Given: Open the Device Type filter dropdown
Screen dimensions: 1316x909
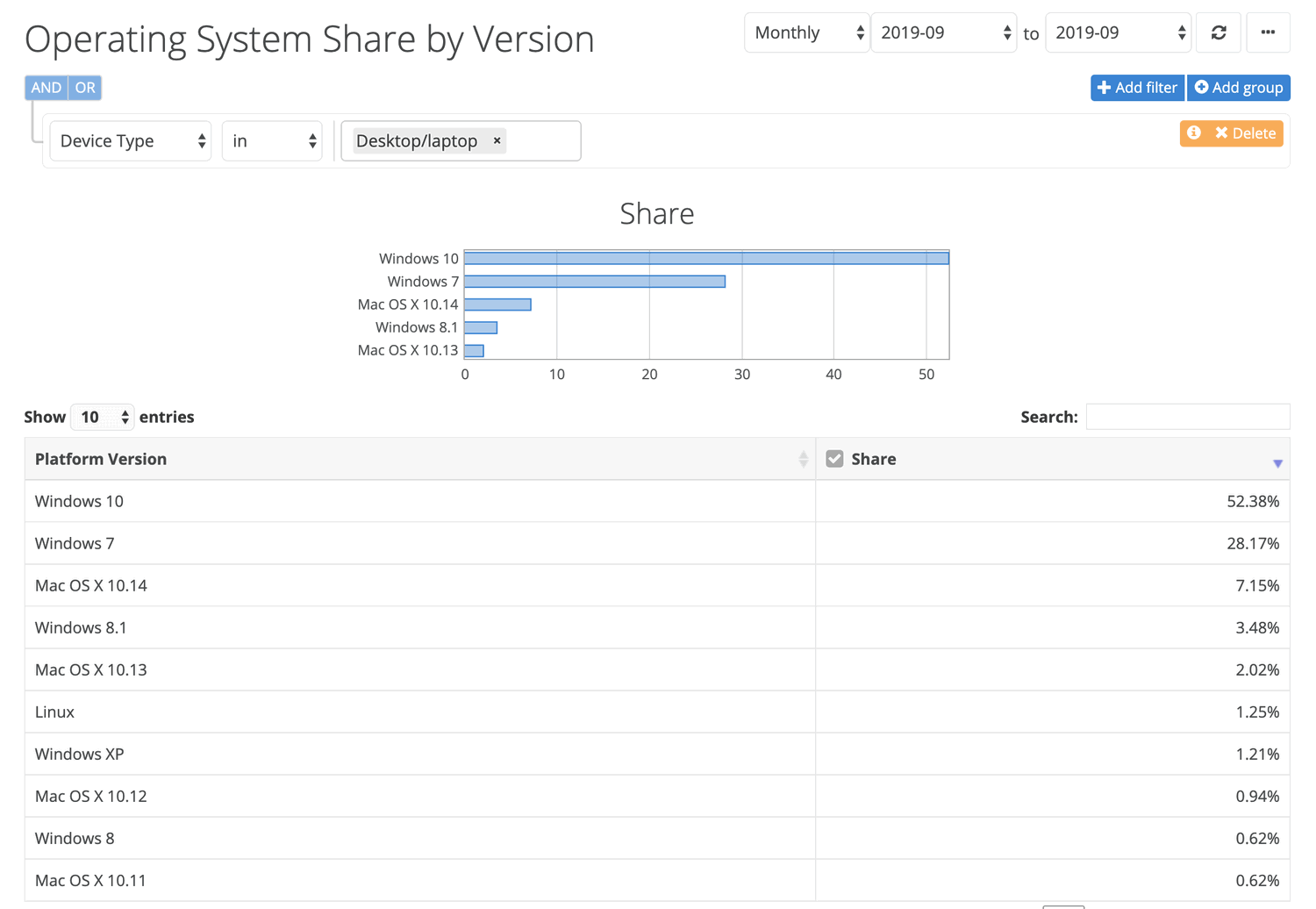Looking at the screenshot, I should click(130, 140).
